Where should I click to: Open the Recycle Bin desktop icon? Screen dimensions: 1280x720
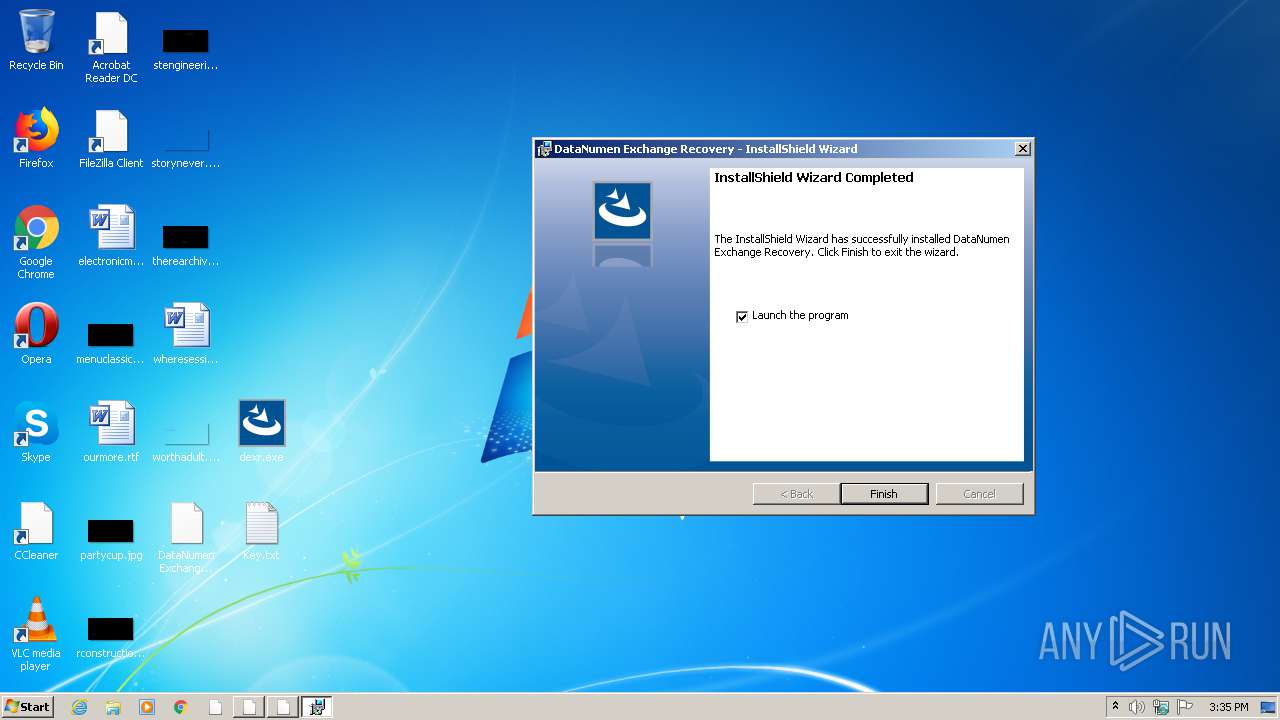pos(36,41)
